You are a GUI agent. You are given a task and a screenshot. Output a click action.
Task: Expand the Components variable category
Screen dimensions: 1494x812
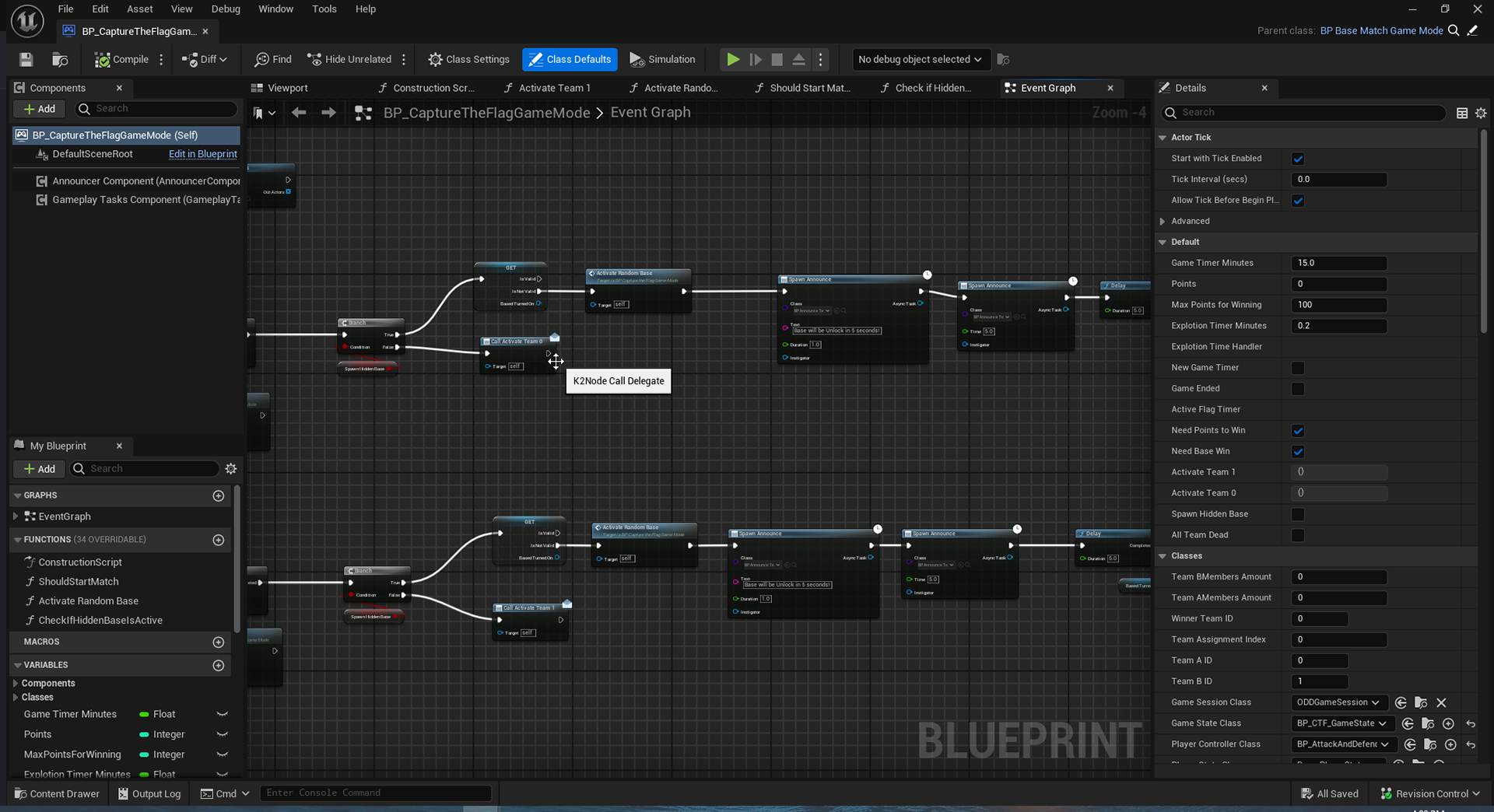(16, 683)
